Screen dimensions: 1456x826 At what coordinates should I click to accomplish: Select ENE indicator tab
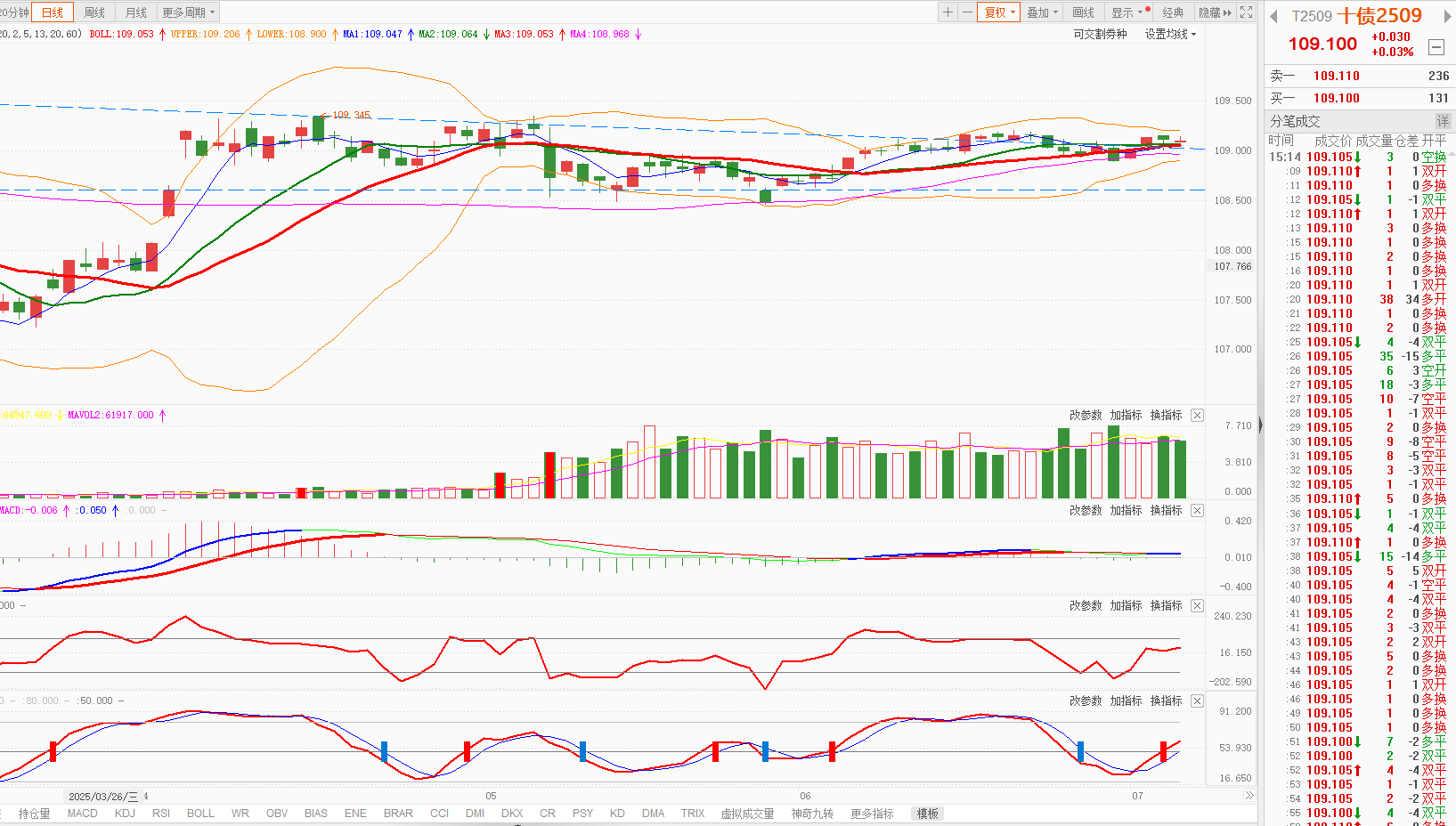coord(355,814)
